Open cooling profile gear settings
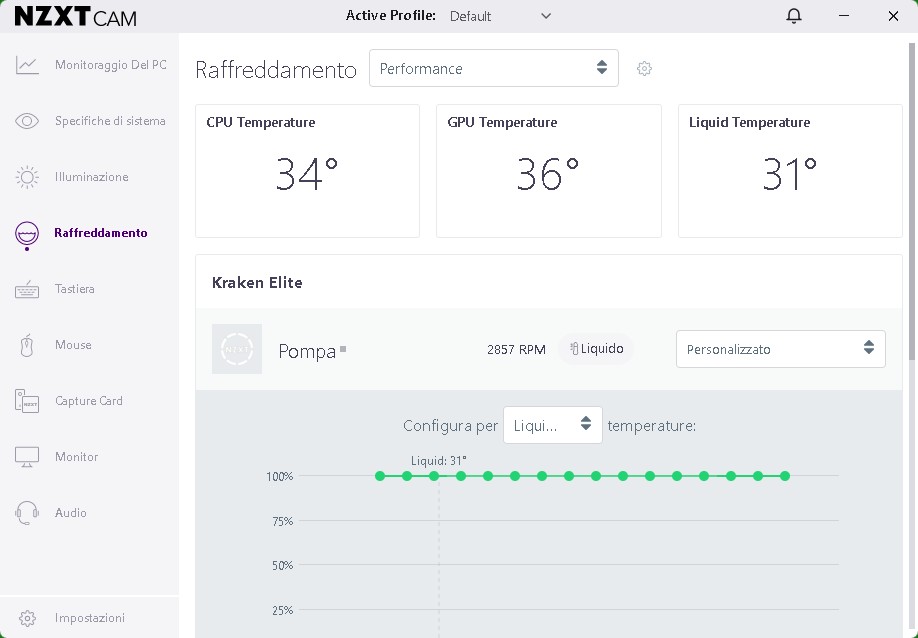 point(645,69)
